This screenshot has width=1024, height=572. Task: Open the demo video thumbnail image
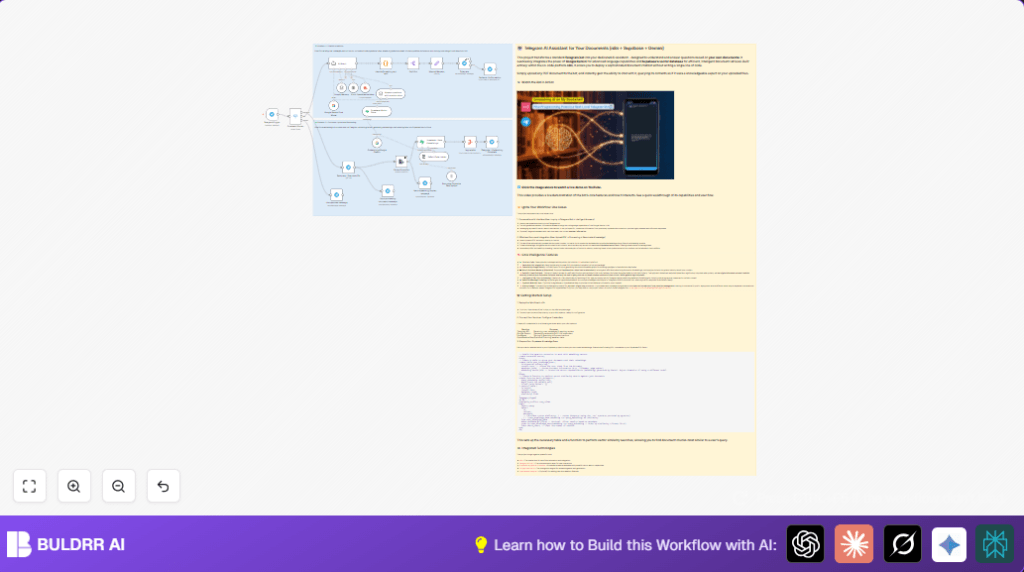point(595,134)
